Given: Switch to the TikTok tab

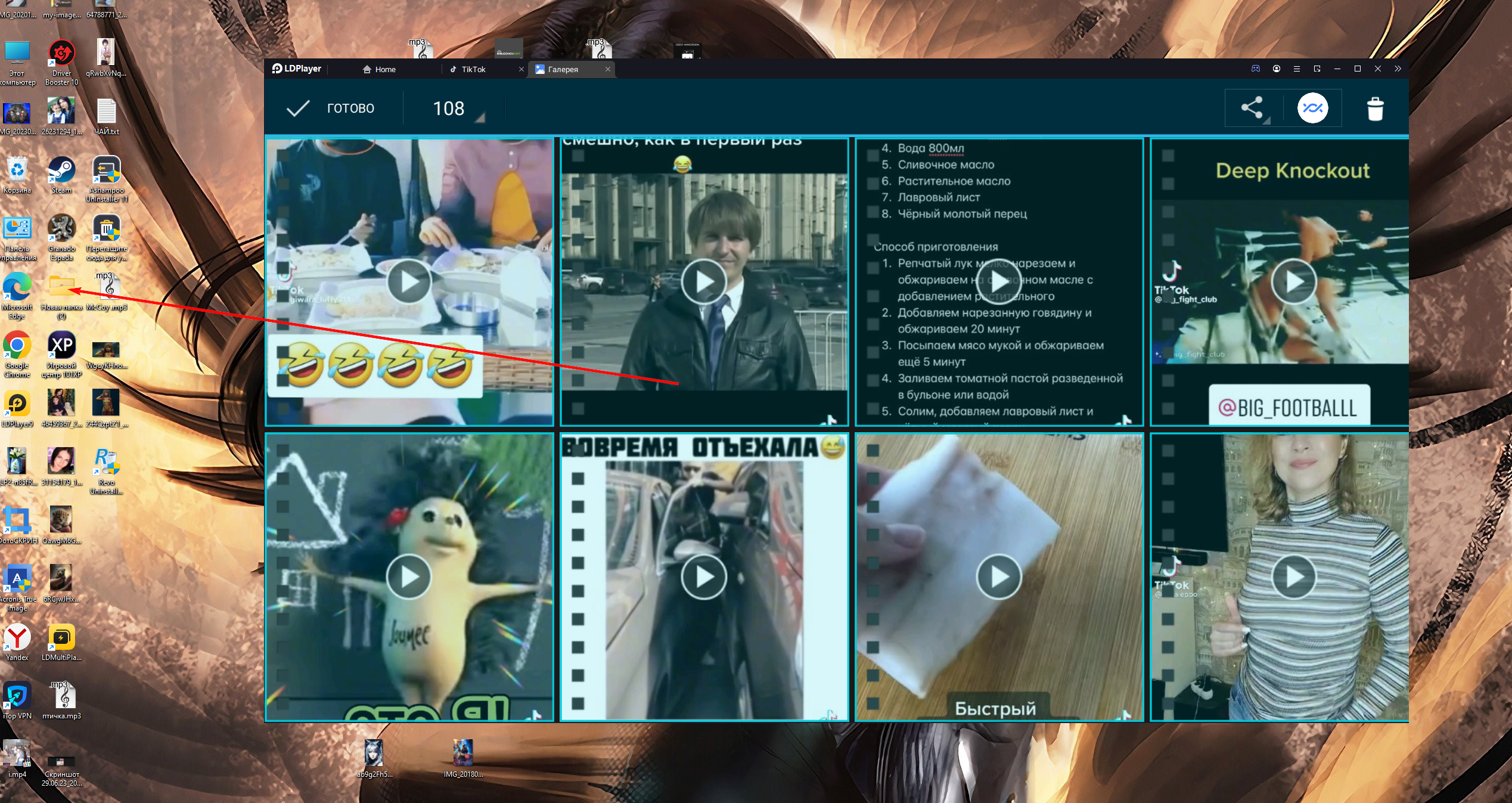Looking at the screenshot, I should (473, 69).
